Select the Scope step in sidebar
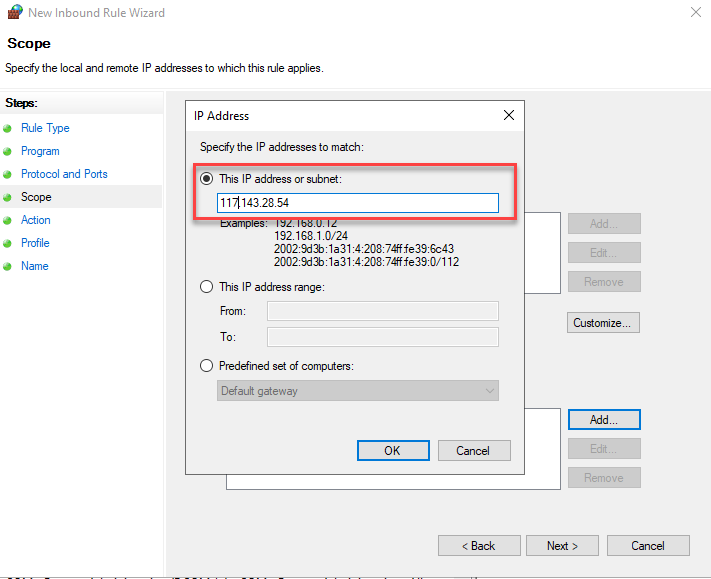The image size is (711, 579). (36, 197)
